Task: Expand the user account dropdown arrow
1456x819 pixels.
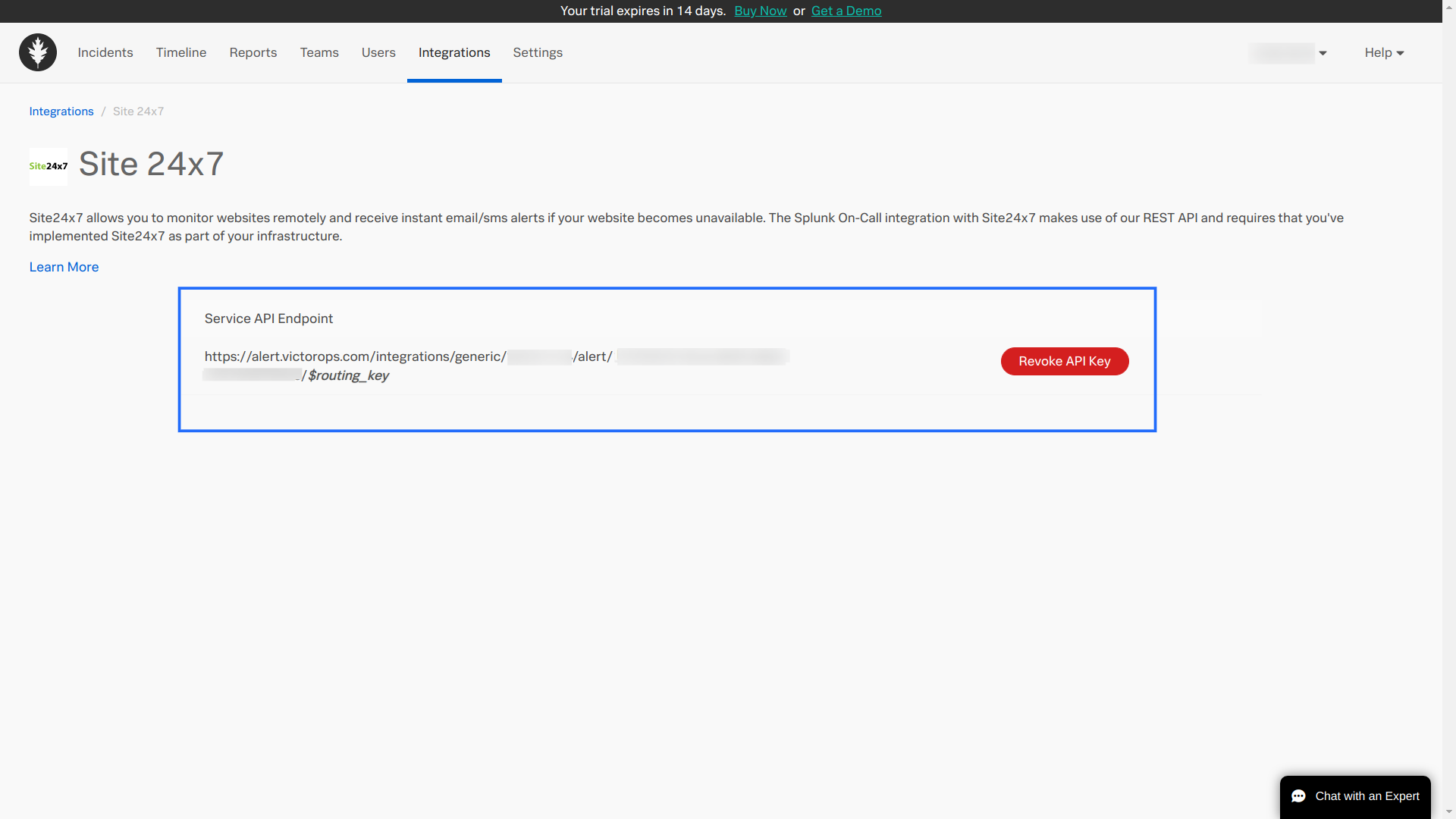Action: point(1323,53)
